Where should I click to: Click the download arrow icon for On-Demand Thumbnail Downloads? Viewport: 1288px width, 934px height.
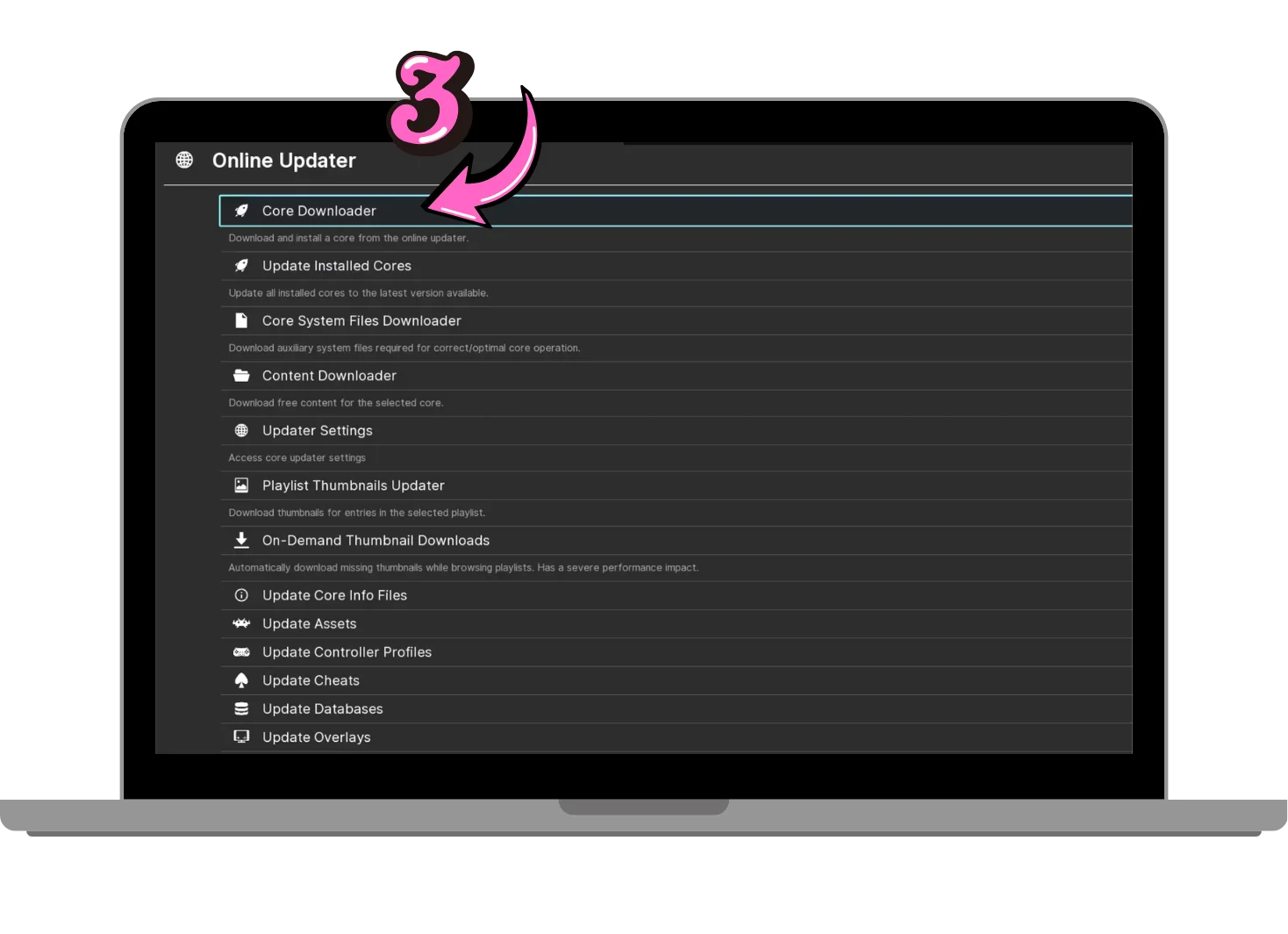[x=241, y=540]
